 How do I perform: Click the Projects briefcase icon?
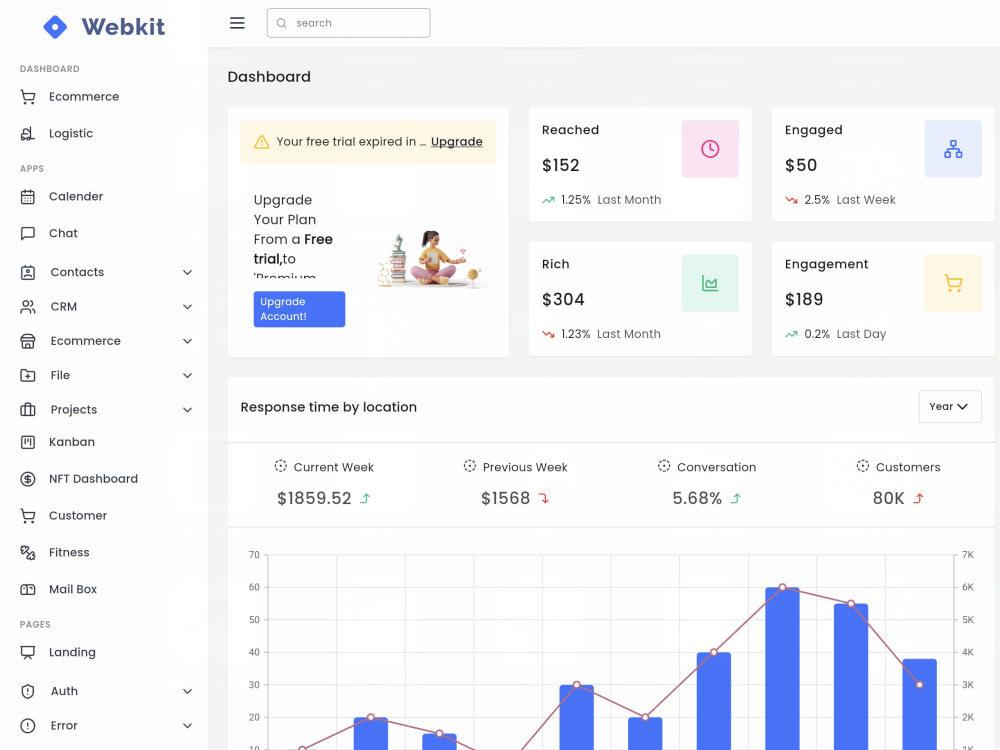pos(27,410)
